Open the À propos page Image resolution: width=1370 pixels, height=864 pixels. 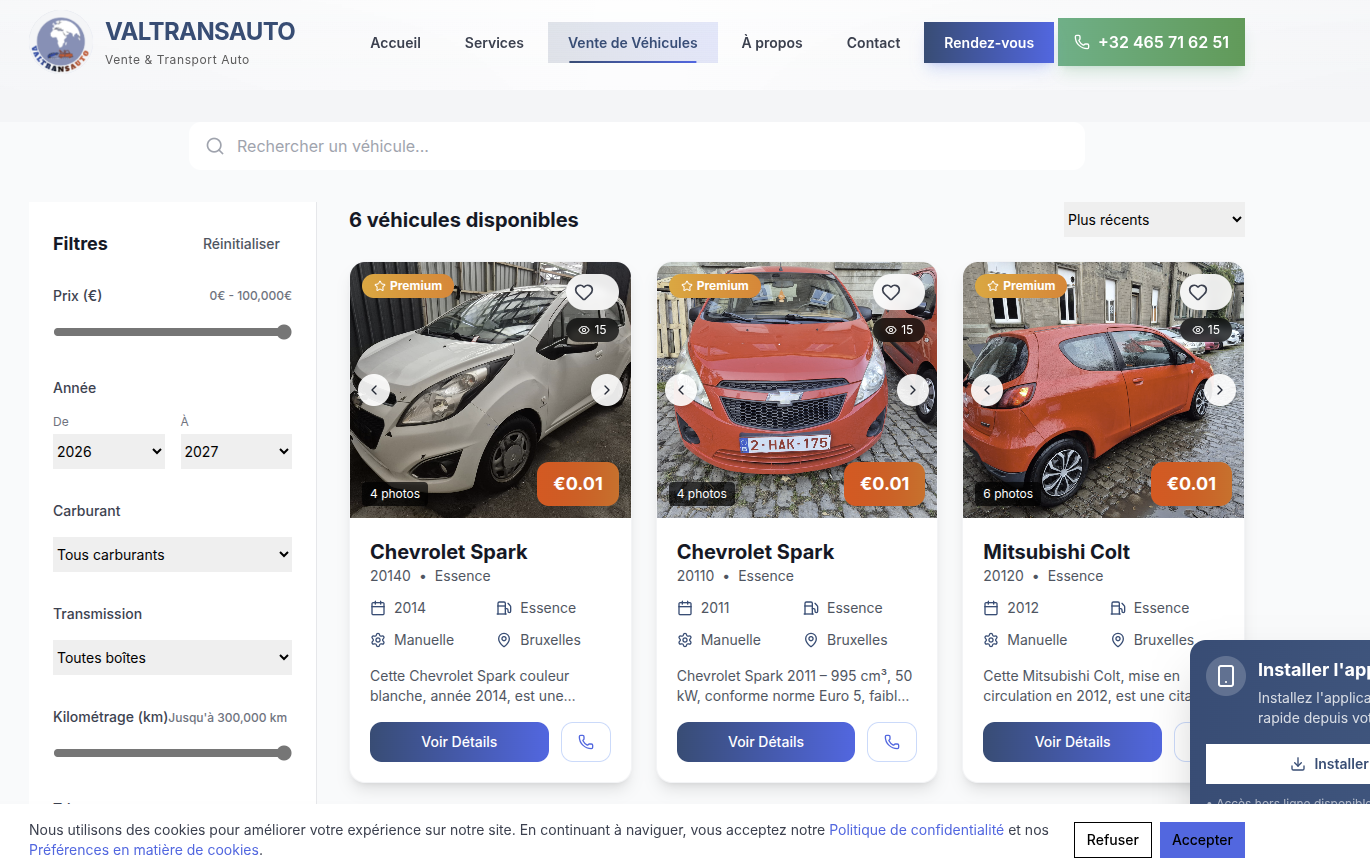772,43
